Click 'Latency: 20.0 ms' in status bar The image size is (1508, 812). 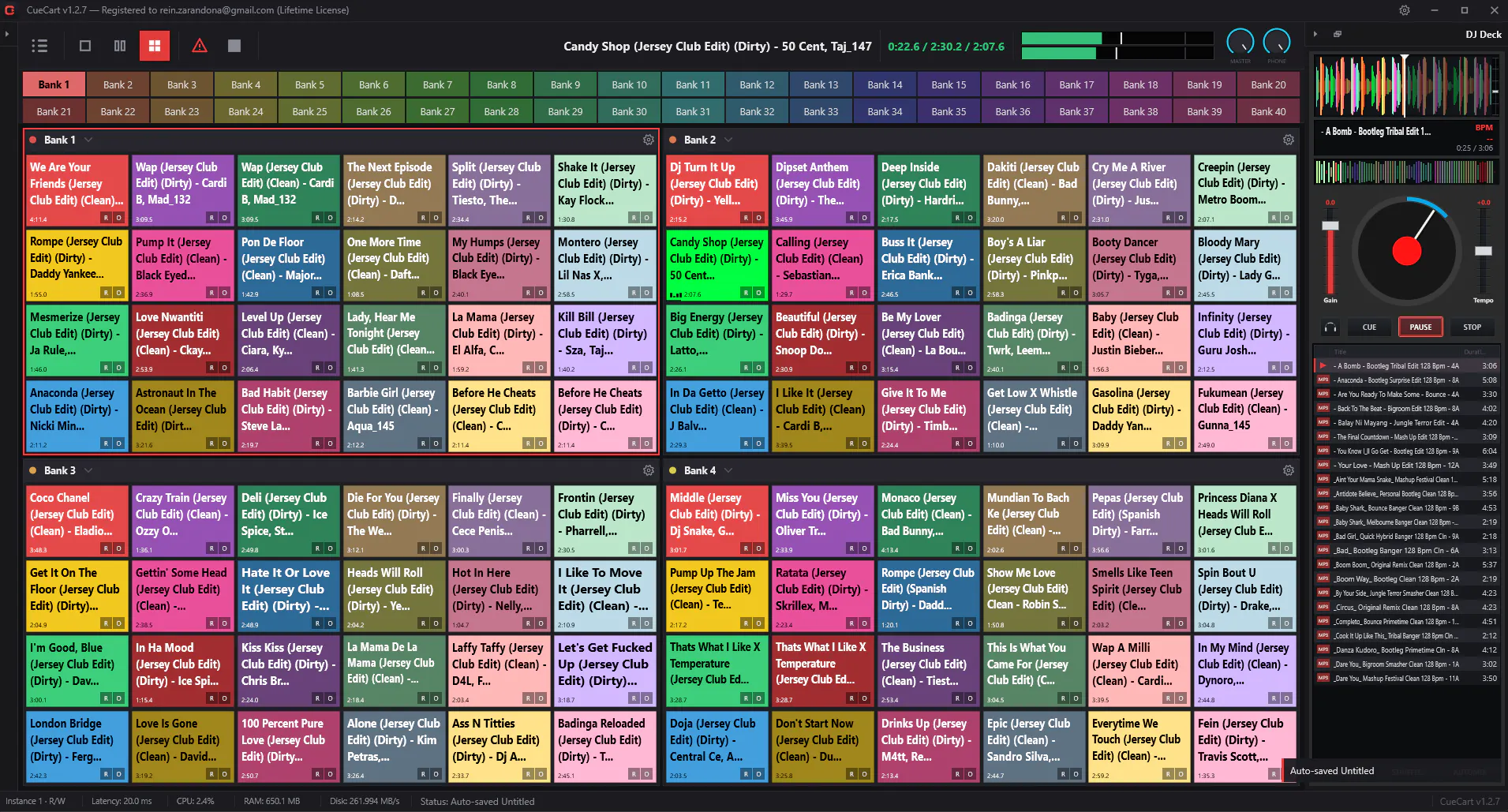pos(122,801)
